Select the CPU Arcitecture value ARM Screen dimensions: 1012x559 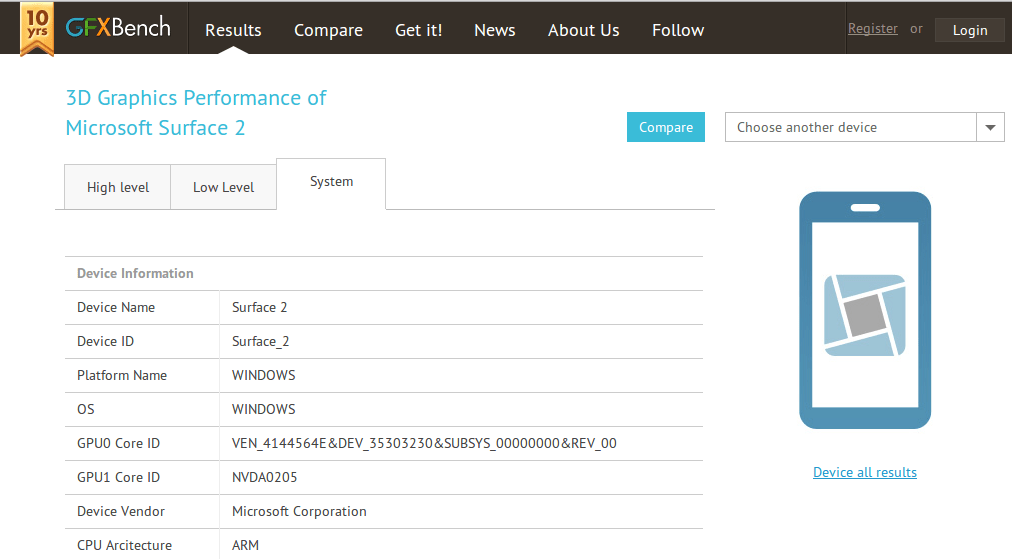pyautogui.click(x=245, y=545)
